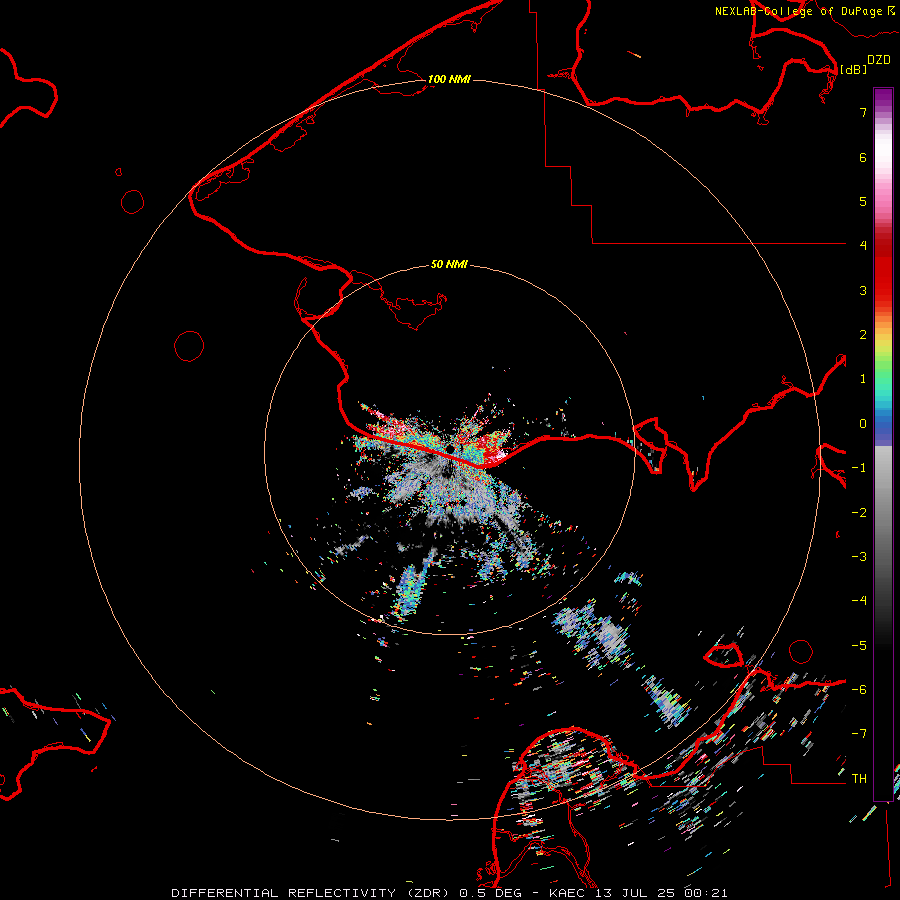Click the DZD product label
Viewport: 900px width, 900px height.
[879, 60]
